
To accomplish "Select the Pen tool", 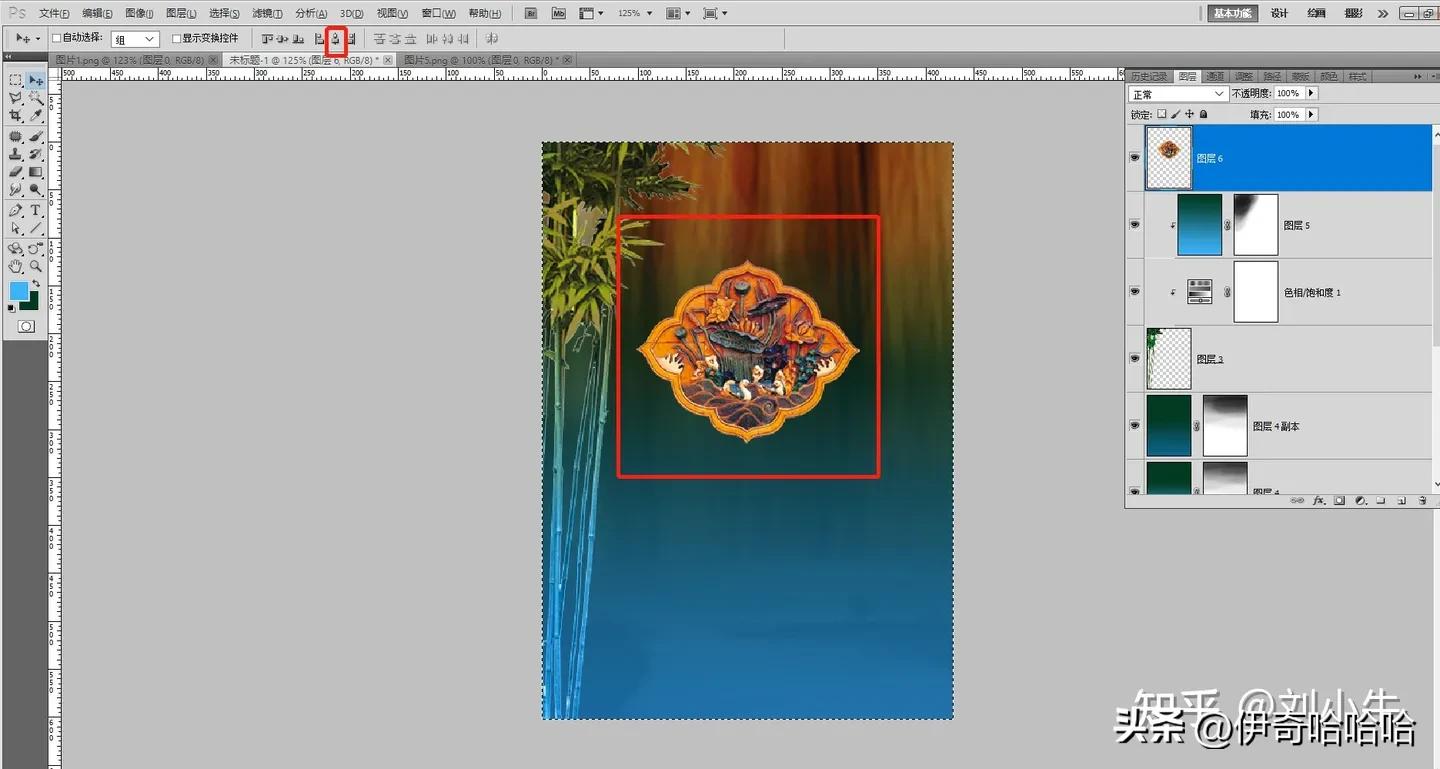I will pos(15,211).
